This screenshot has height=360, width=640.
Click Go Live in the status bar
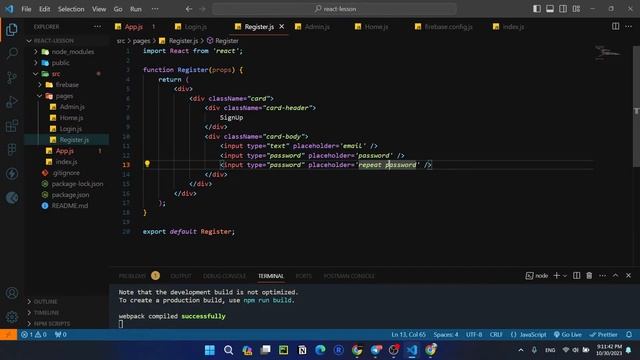[x=568, y=335]
